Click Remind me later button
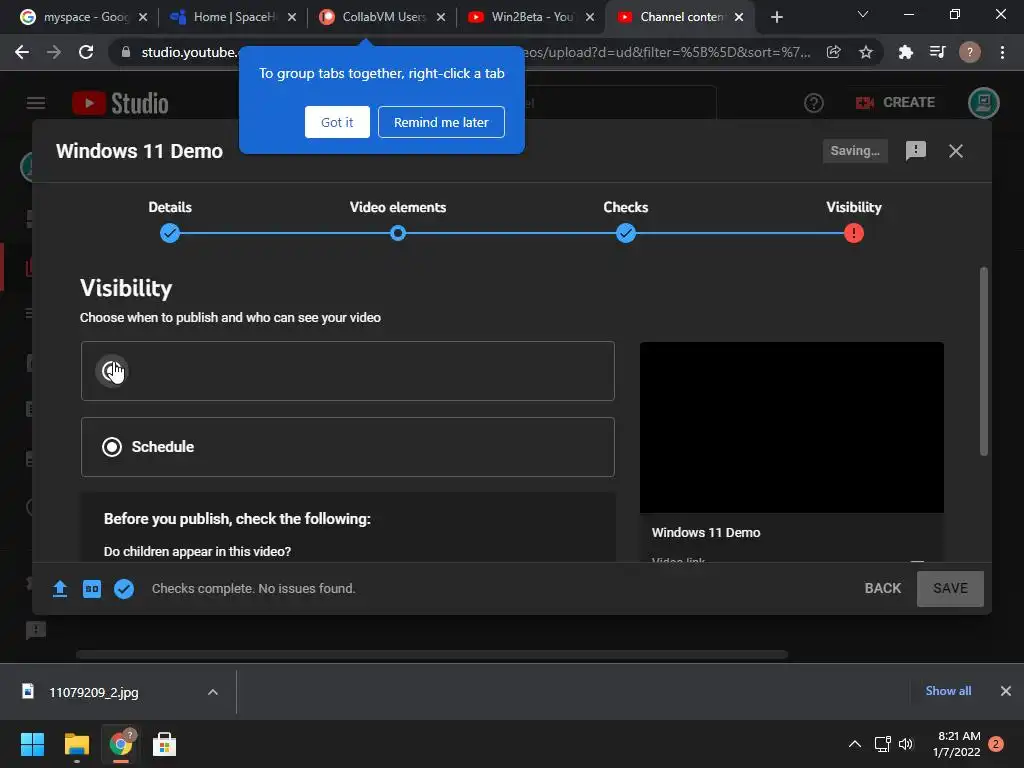Screen dimensions: 1024x768 (441, 122)
